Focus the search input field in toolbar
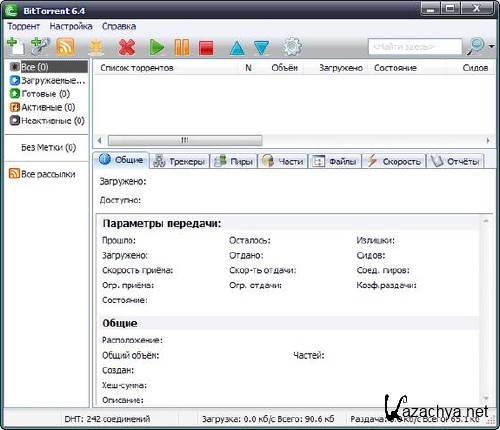Image resolution: width=500 pixels, height=430 pixels. coord(415,47)
